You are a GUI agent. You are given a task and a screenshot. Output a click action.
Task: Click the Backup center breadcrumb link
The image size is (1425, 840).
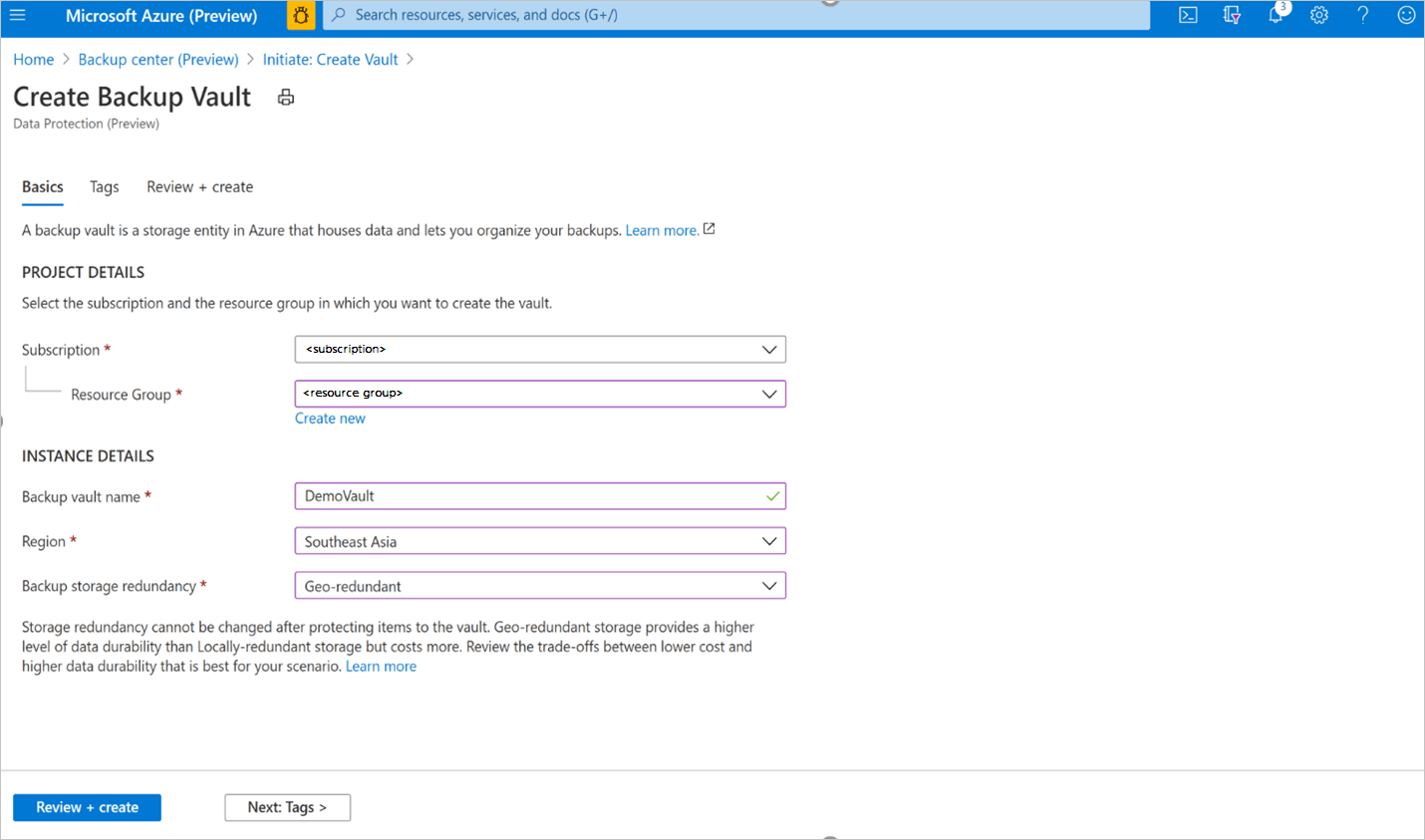157,59
